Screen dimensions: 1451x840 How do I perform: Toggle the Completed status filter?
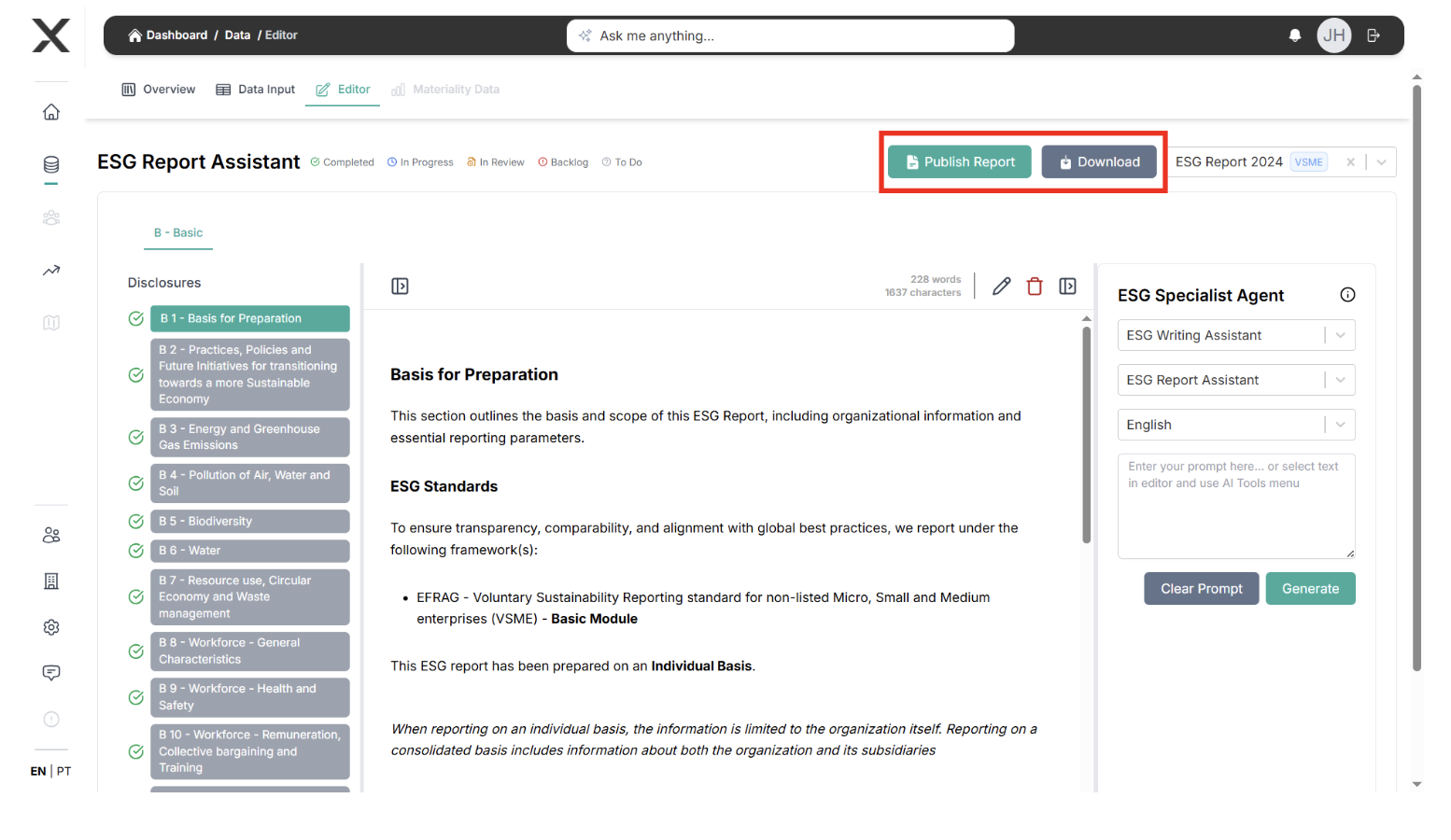tap(342, 162)
